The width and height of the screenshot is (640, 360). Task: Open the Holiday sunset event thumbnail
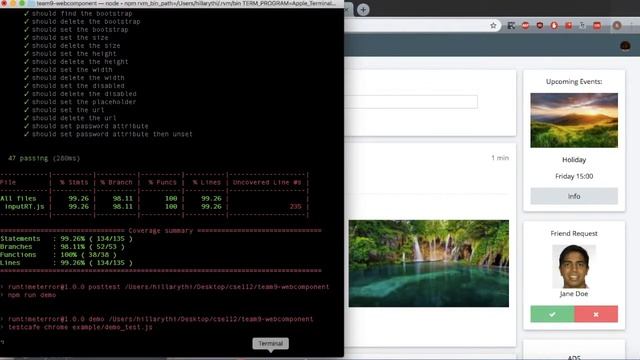(x=574, y=120)
